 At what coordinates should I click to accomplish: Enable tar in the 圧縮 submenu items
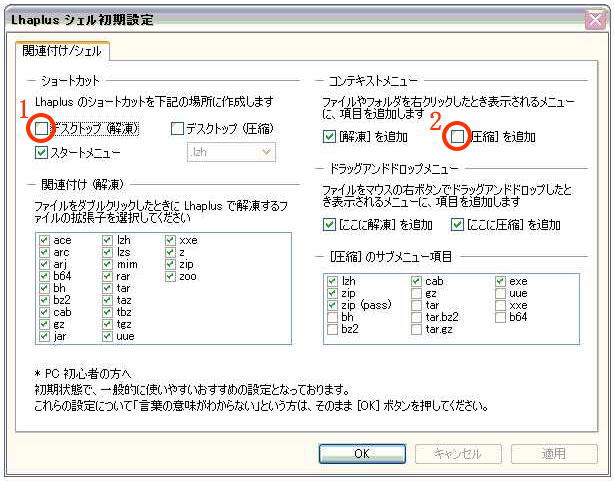pos(416,305)
